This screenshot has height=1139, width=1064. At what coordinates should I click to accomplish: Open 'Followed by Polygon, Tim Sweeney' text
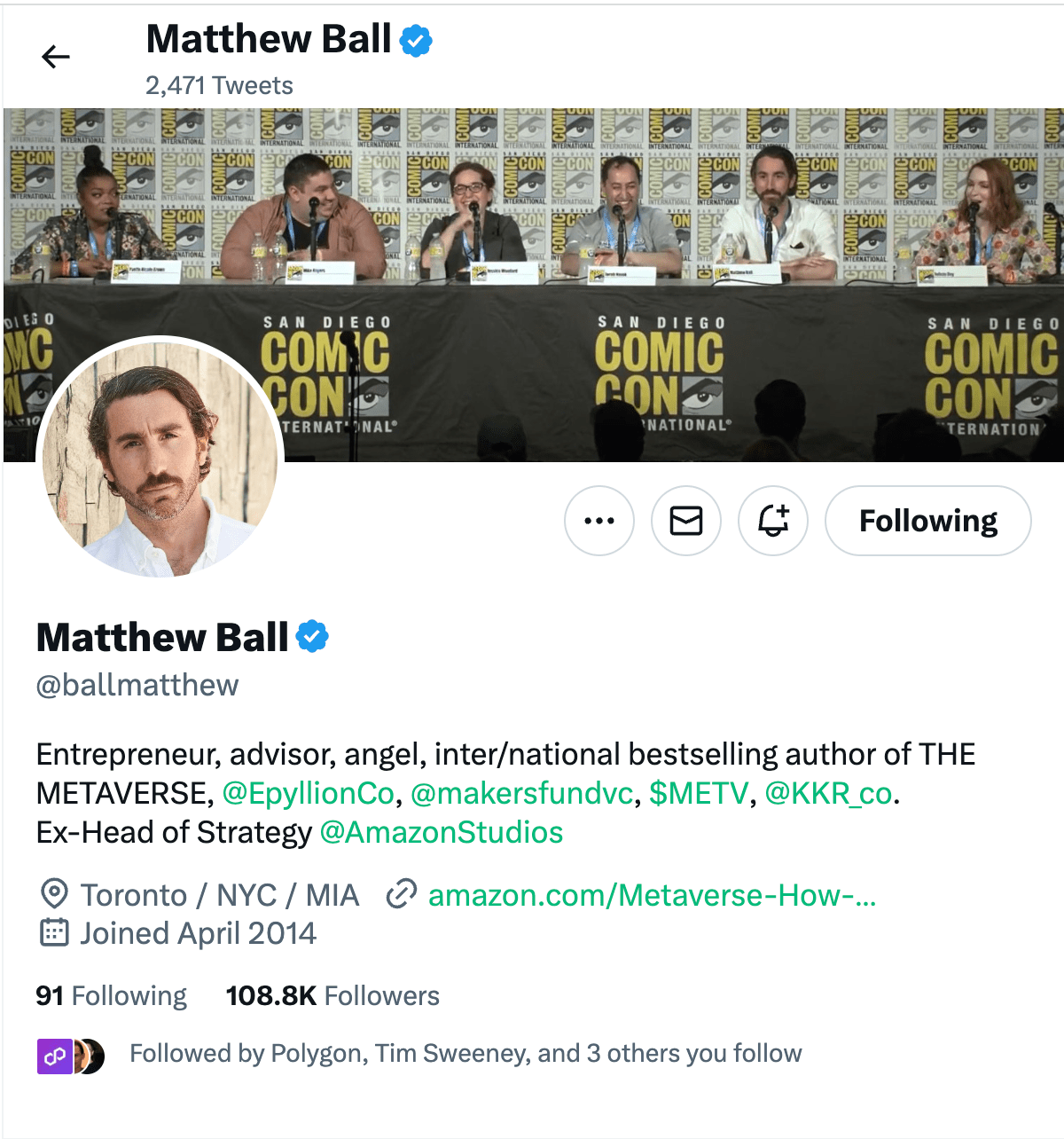[465, 1054]
